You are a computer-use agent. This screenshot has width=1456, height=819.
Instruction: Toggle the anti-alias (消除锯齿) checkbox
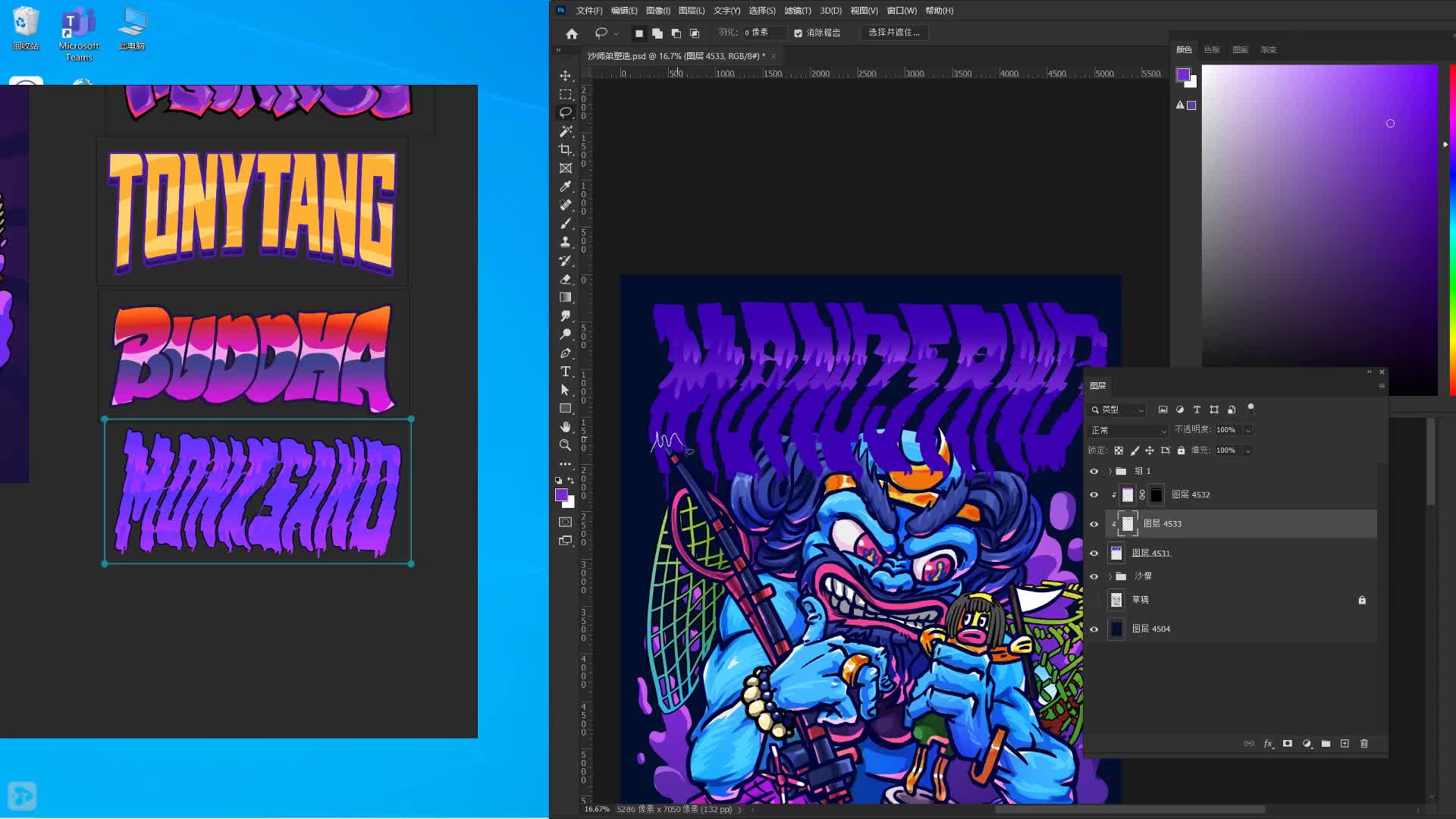coord(798,33)
